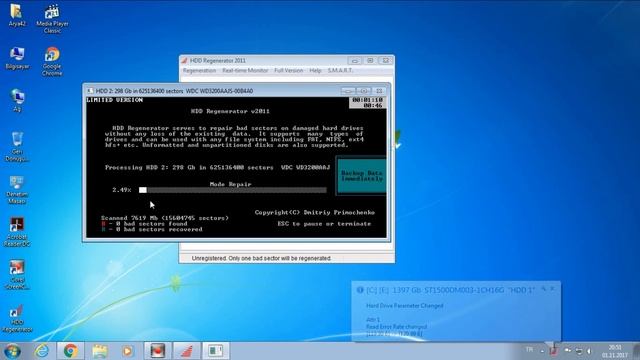Open the Ağ network desktop icon
Screen dimensions: 640x360
coord(17,100)
